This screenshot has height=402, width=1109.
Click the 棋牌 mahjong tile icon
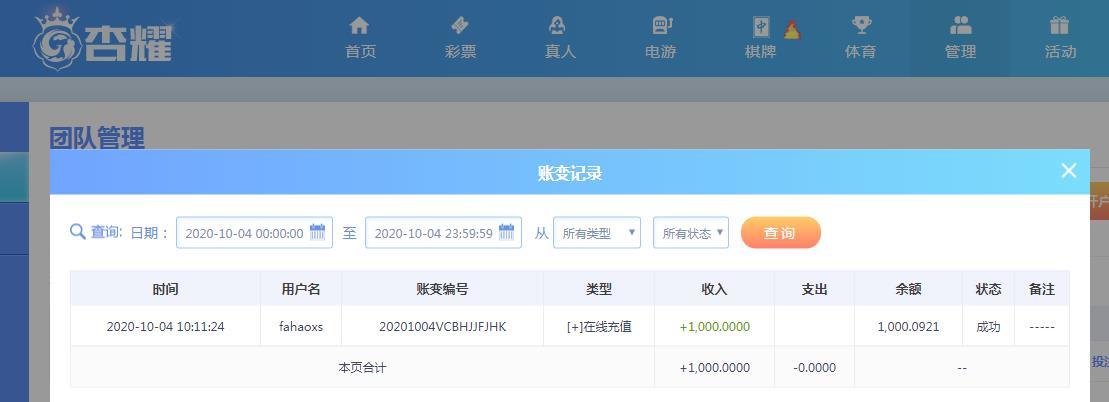tap(760, 27)
